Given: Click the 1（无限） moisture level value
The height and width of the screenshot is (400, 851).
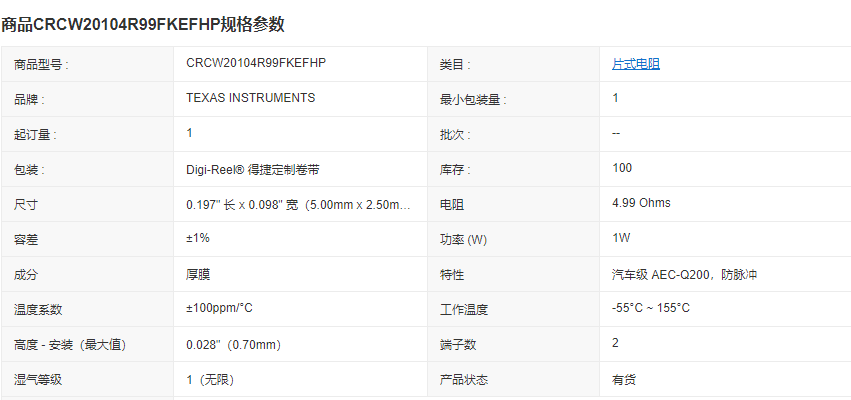Looking at the screenshot, I should (211, 379).
